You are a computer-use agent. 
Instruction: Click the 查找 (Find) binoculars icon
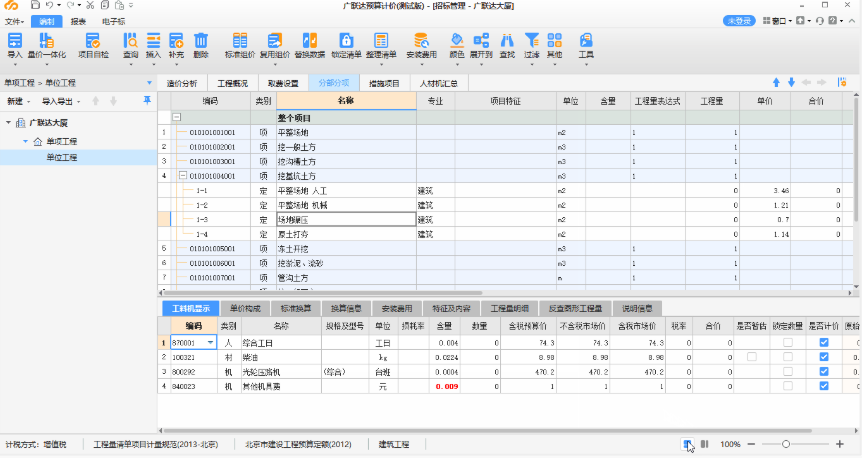click(x=507, y=44)
